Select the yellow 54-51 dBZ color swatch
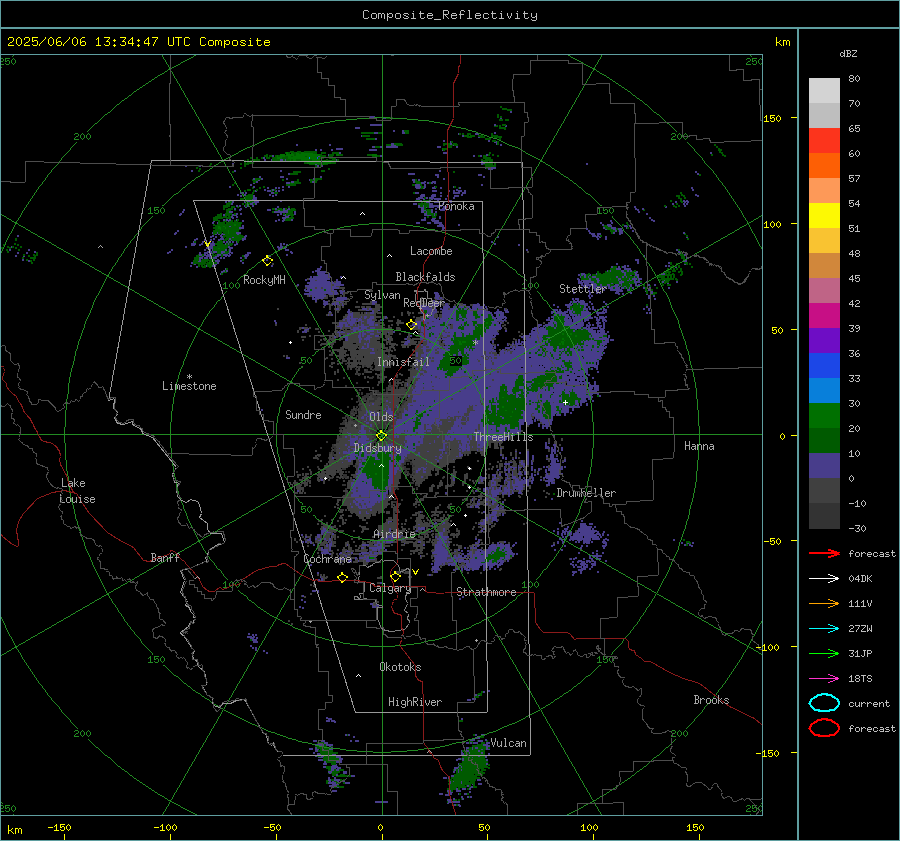Viewport: 900px width, 841px height. (x=824, y=216)
